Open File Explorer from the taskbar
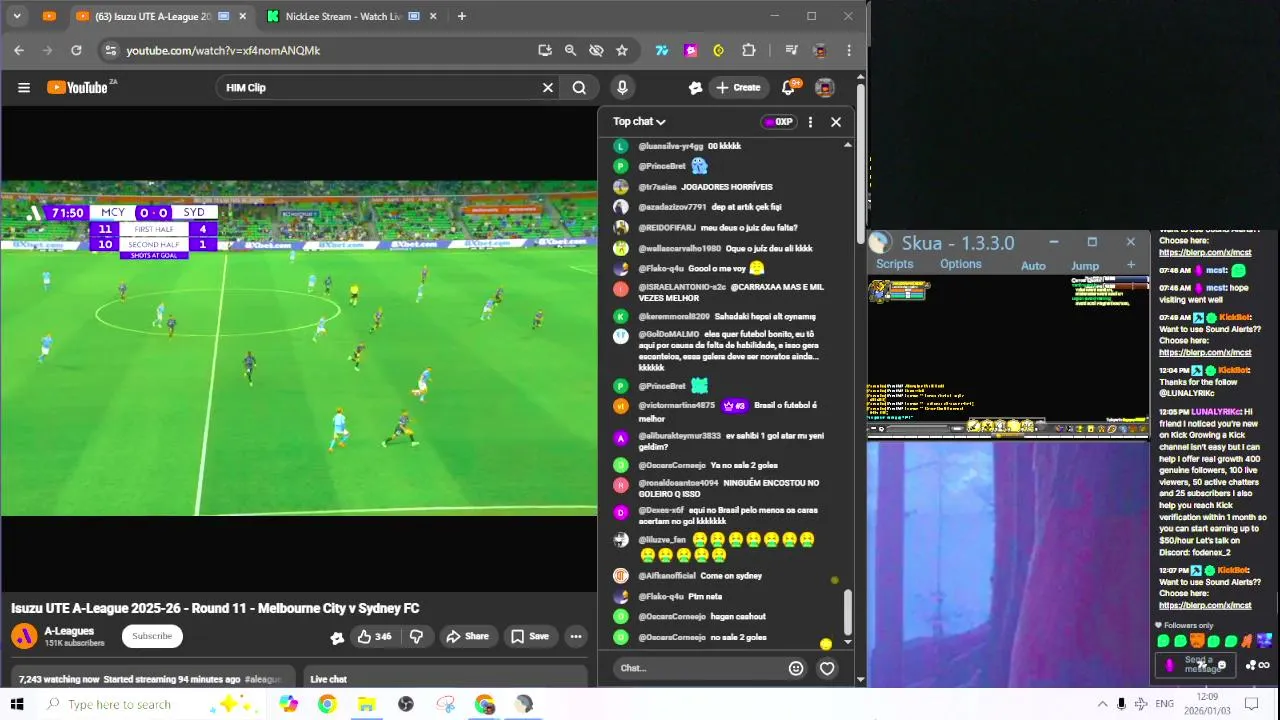 (x=366, y=704)
